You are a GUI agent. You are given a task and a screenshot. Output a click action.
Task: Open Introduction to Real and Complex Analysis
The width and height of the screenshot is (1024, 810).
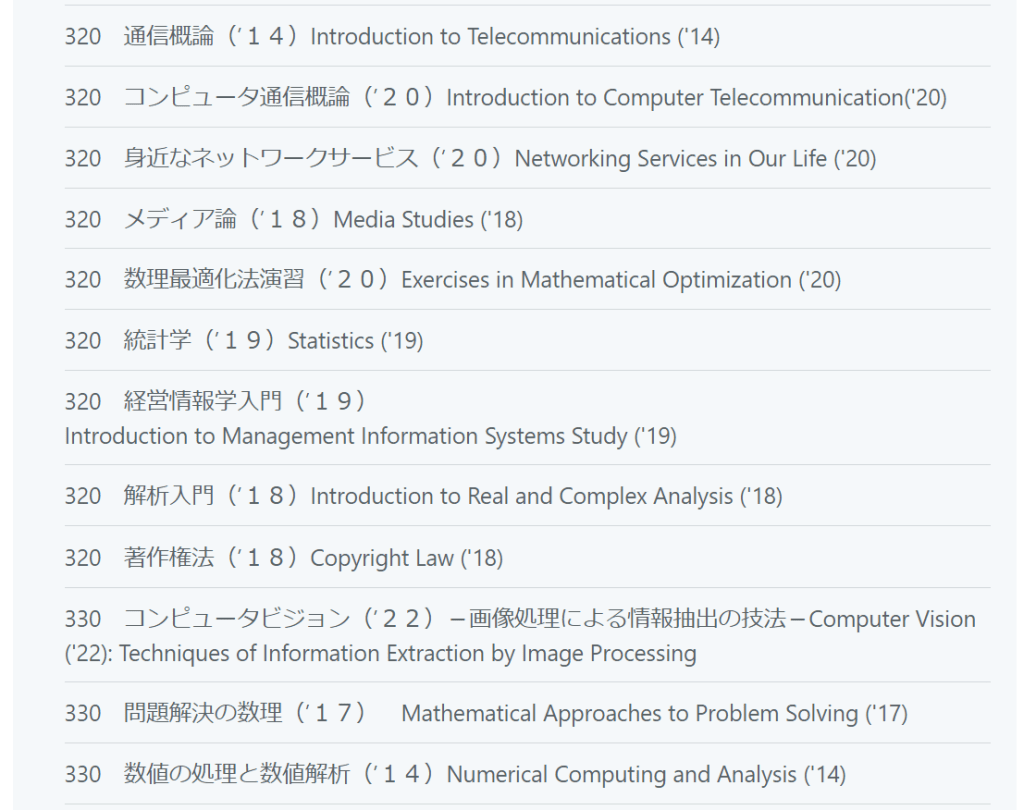pyautogui.click(x=546, y=497)
